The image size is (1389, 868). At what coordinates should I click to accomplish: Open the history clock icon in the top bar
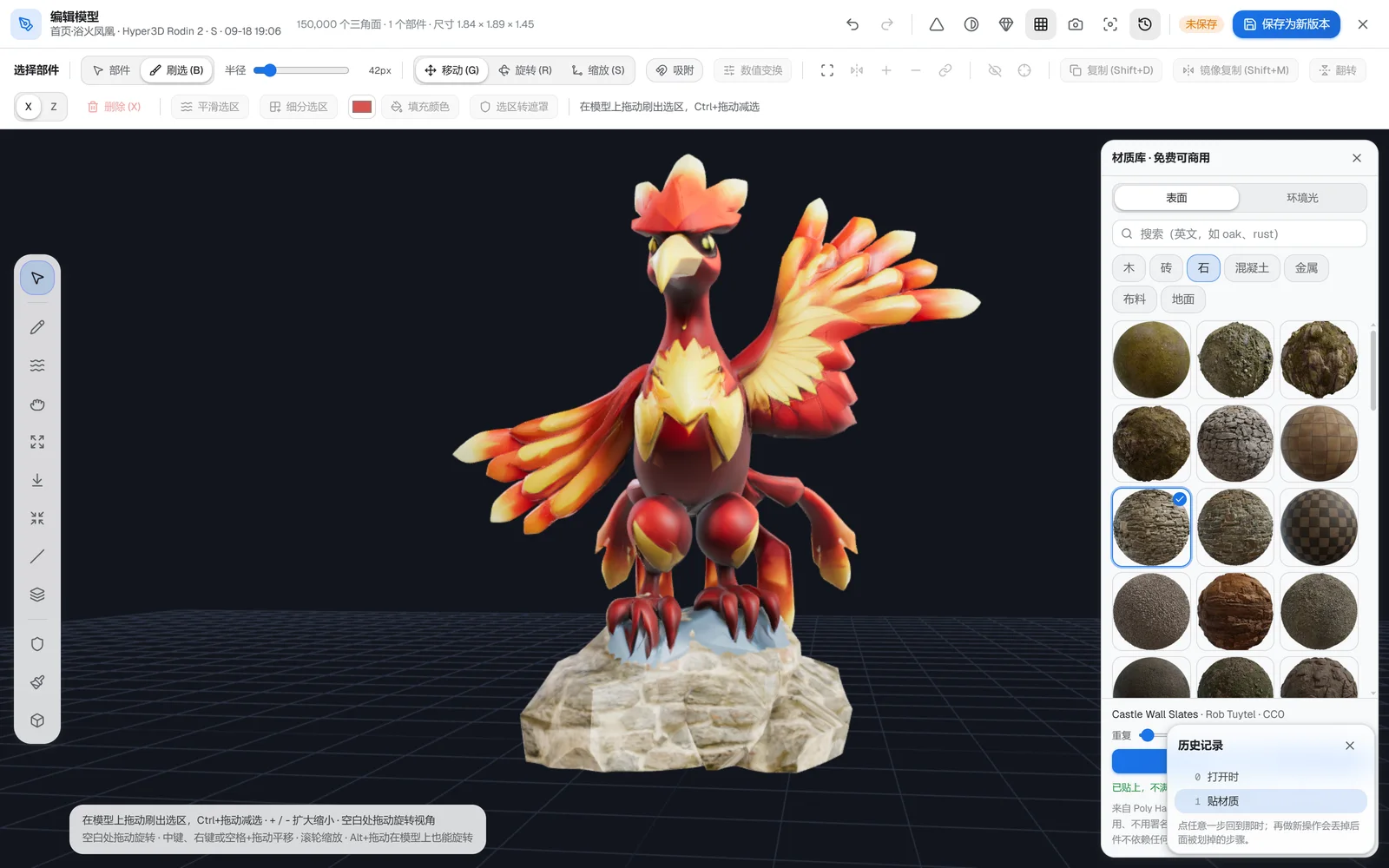(1145, 24)
